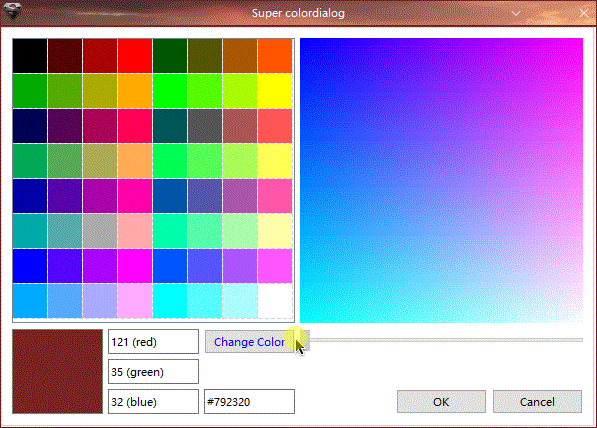597x428 pixels.
Task: Select the black swatch in palette
Action: tap(30, 56)
